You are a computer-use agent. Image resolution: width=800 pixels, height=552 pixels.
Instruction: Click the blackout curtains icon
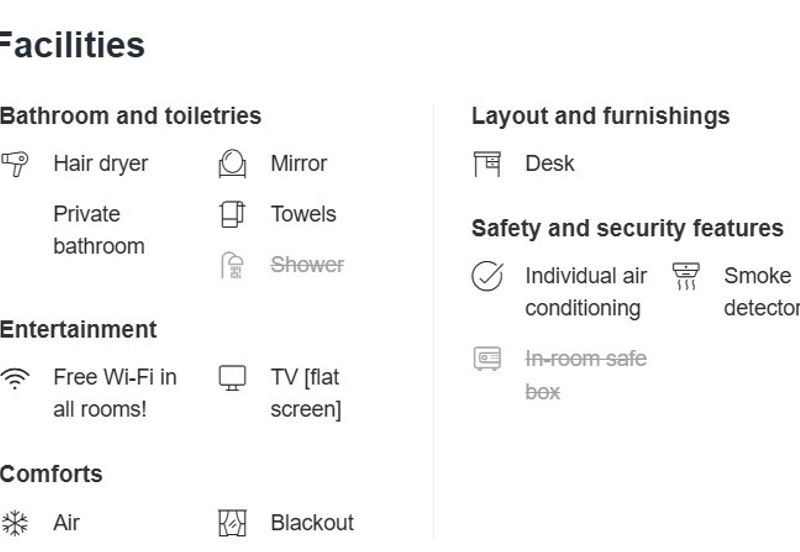point(232,523)
